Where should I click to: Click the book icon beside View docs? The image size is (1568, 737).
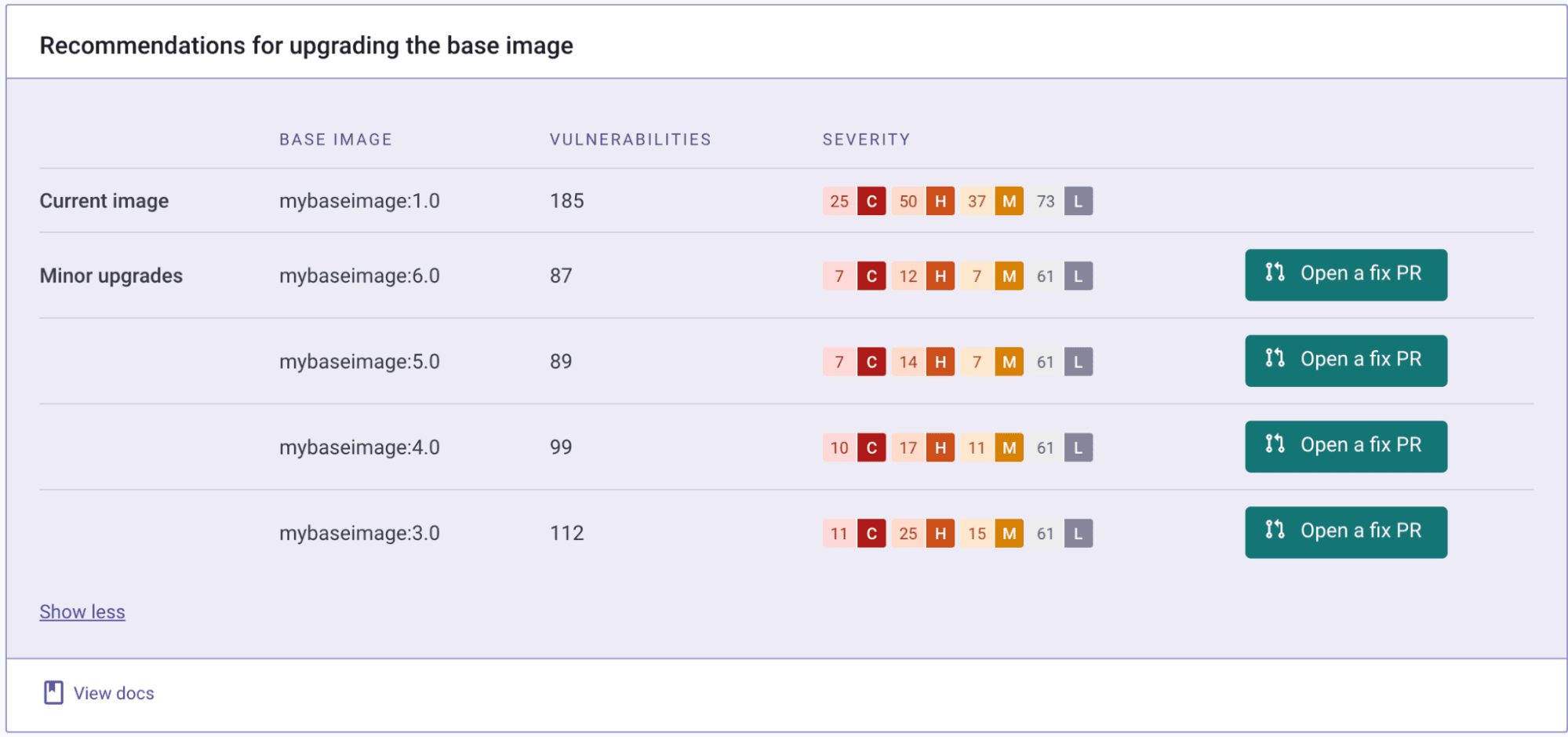(53, 693)
